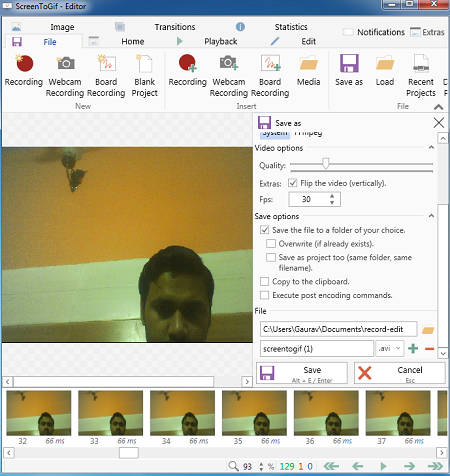450x476 pixels.
Task: Start a new Recording from the New group
Action: coord(24,70)
